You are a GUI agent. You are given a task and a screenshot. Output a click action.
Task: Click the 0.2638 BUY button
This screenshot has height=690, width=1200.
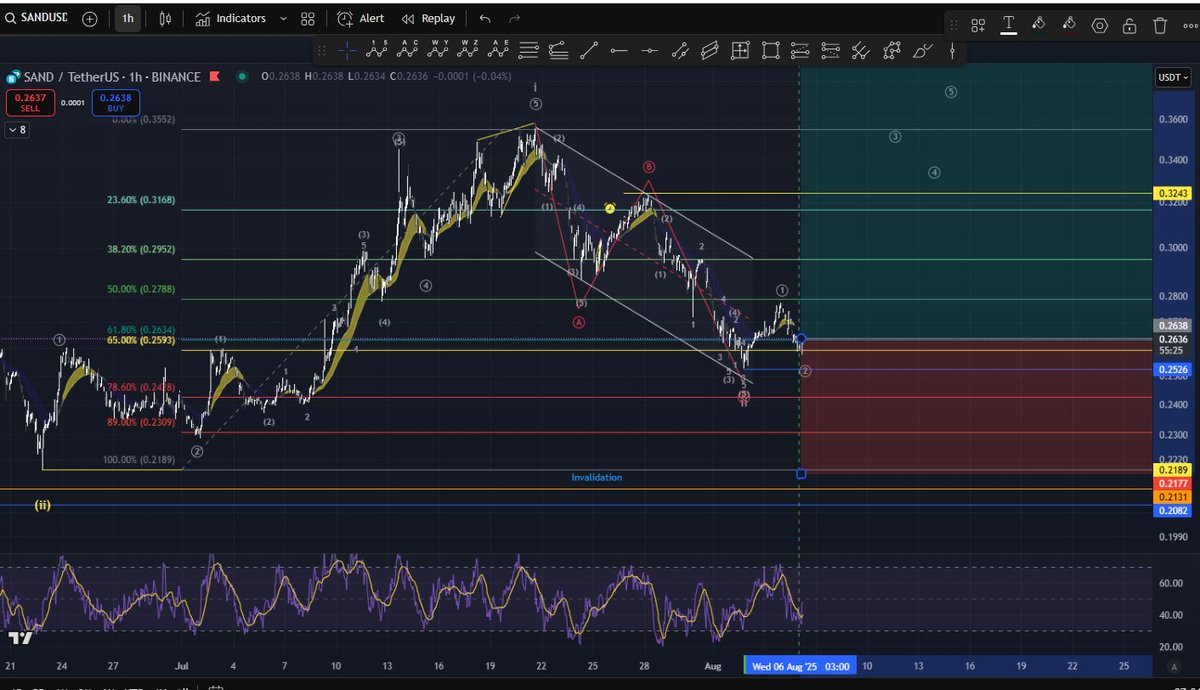116,101
